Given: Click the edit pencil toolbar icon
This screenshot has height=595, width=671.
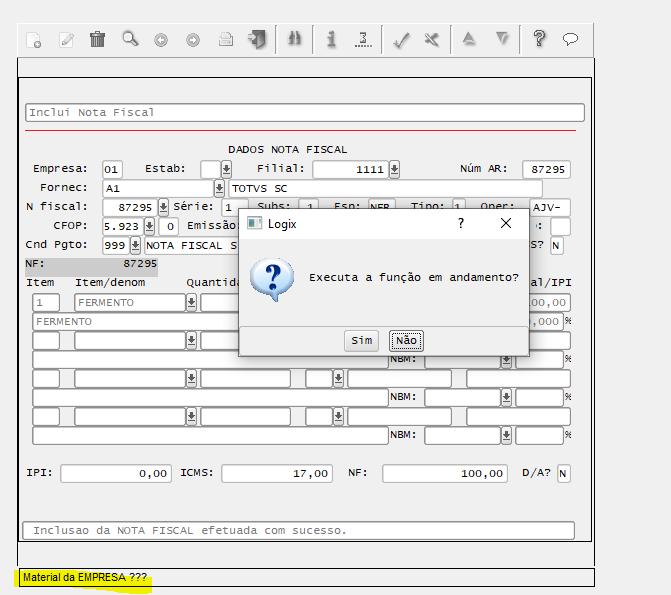Looking at the screenshot, I should point(66,40).
